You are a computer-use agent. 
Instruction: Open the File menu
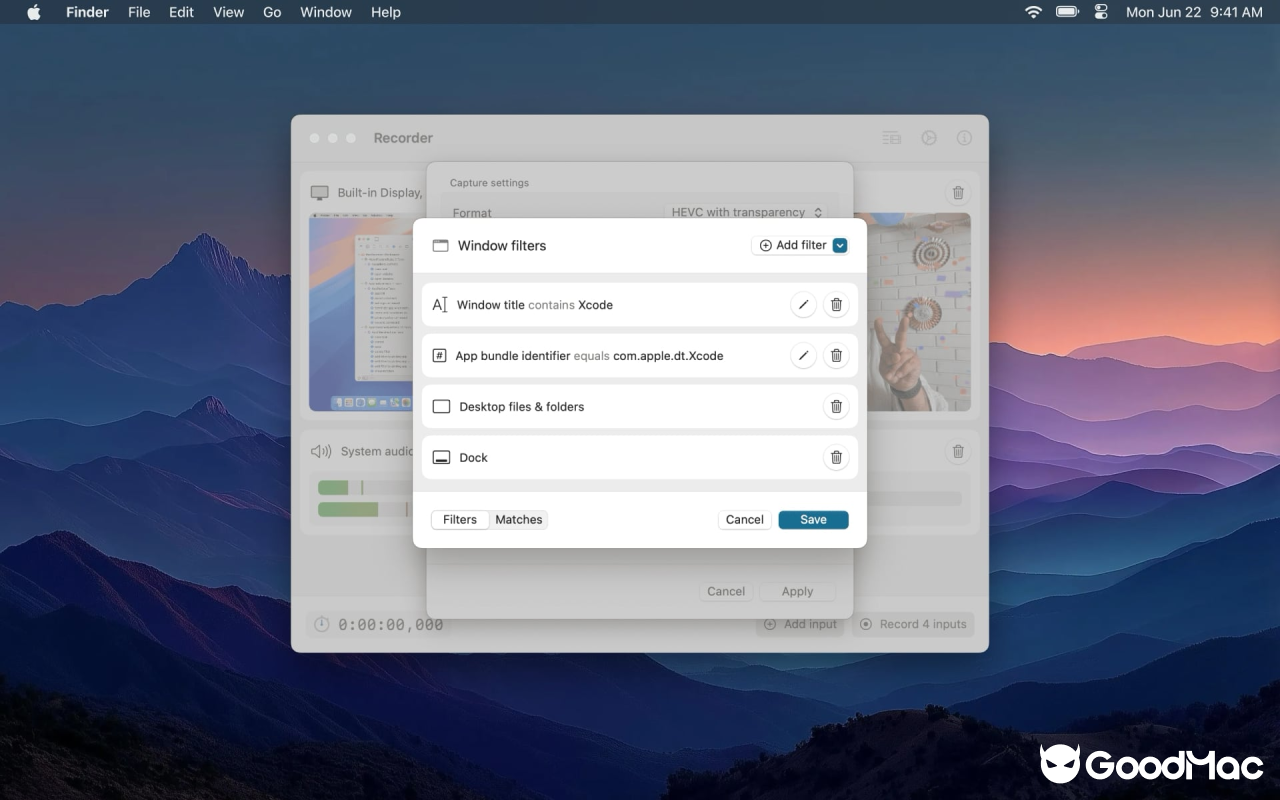pos(139,12)
